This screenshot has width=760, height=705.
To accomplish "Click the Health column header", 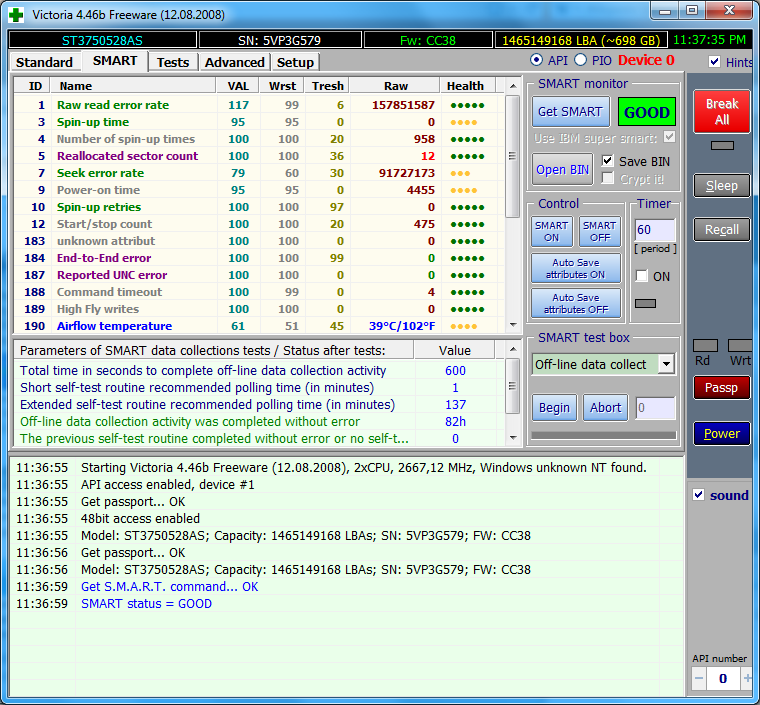I will coord(468,86).
